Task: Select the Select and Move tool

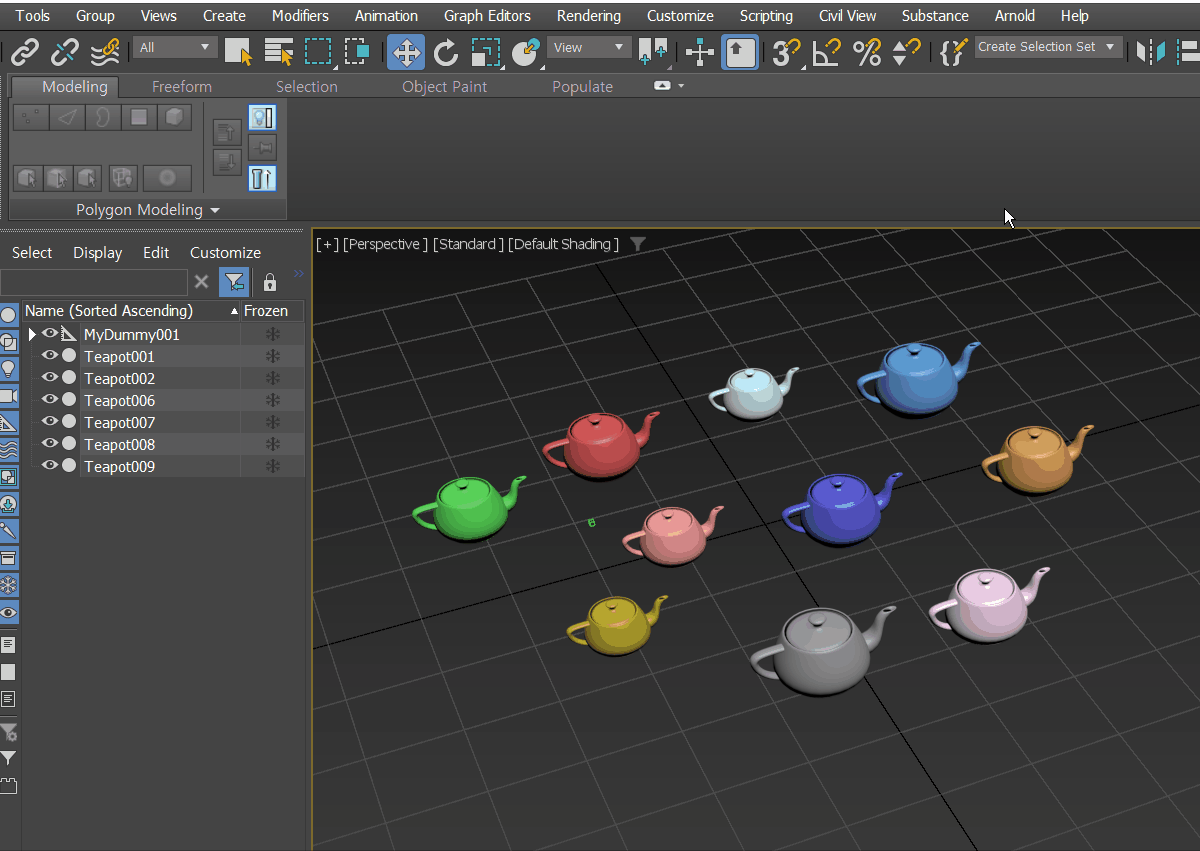Action: point(405,52)
